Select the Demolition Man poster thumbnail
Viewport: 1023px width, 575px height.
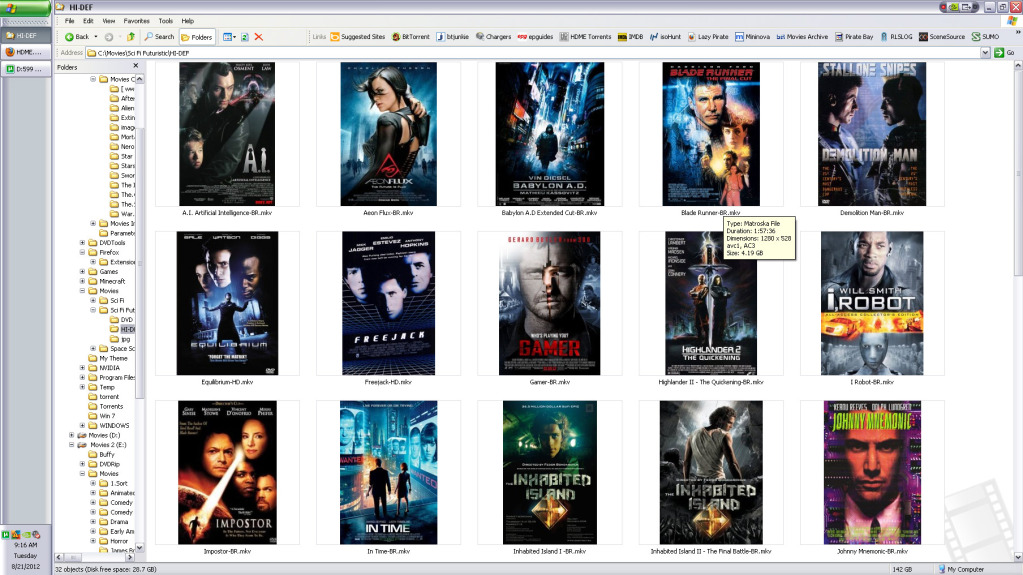(x=872, y=134)
